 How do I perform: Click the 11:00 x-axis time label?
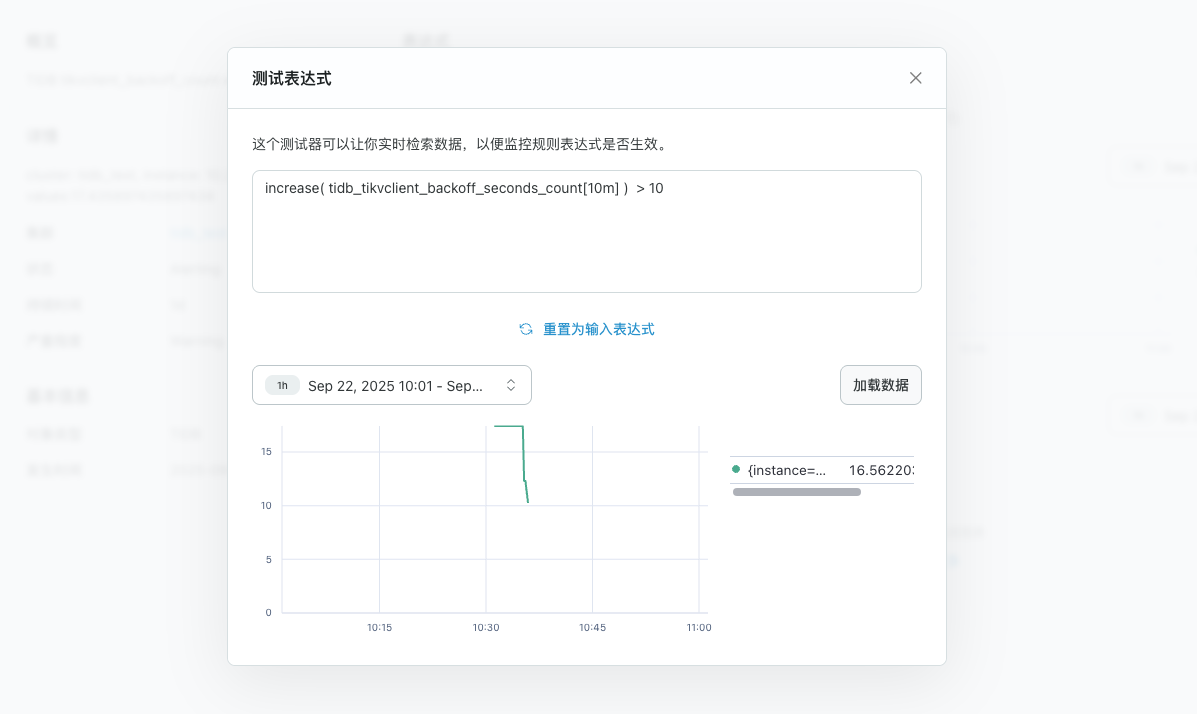point(699,628)
